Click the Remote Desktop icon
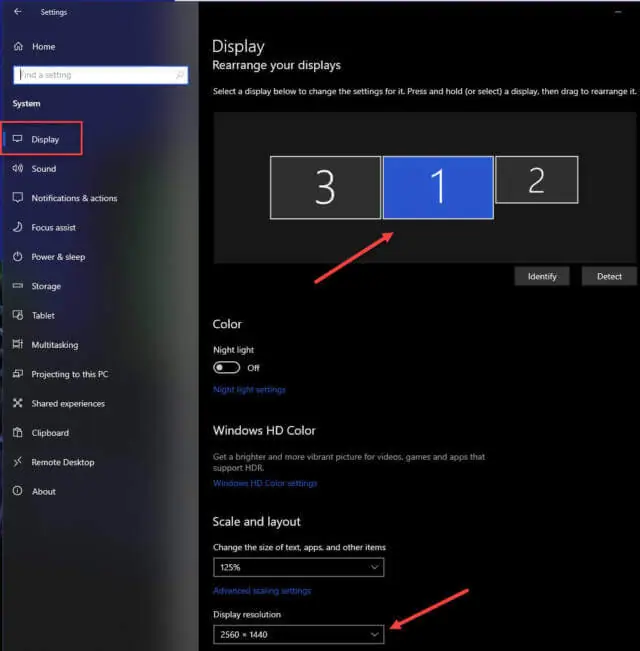The width and height of the screenshot is (640, 651). coord(17,462)
